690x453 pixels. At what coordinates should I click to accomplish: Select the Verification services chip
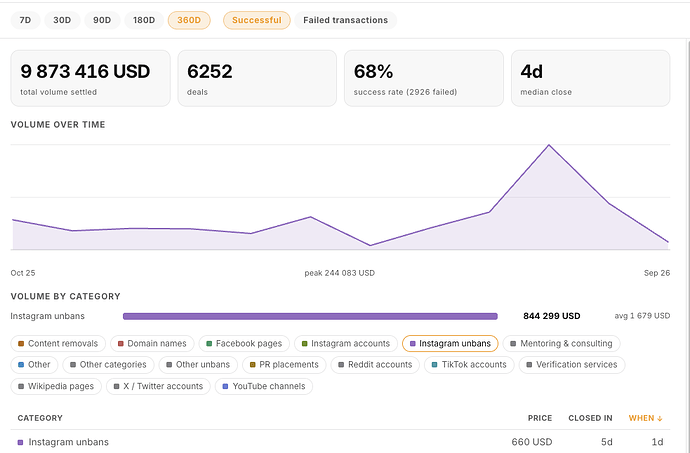tap(572, 365)
